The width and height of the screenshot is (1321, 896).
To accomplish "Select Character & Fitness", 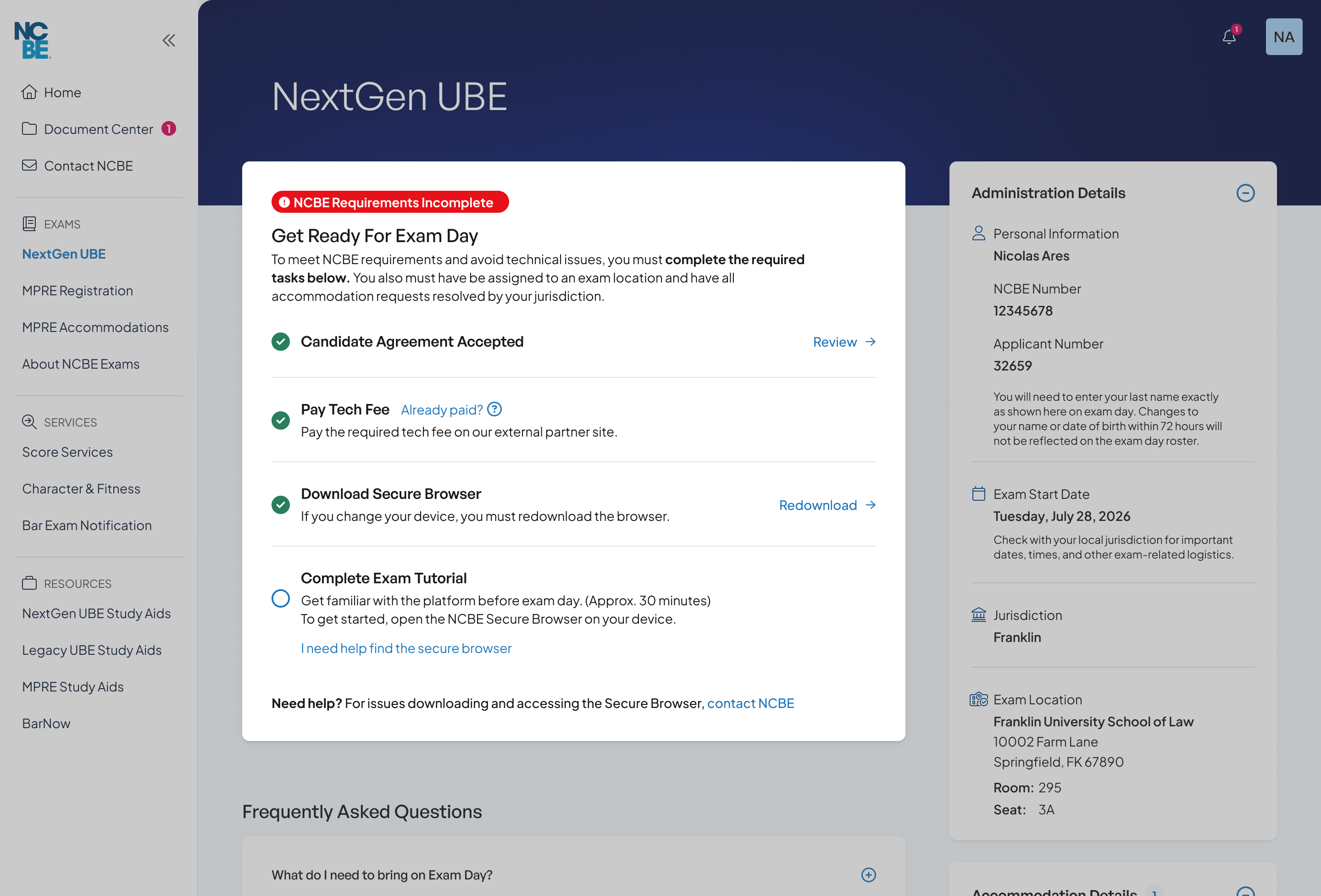I will (x=81, y=489).
